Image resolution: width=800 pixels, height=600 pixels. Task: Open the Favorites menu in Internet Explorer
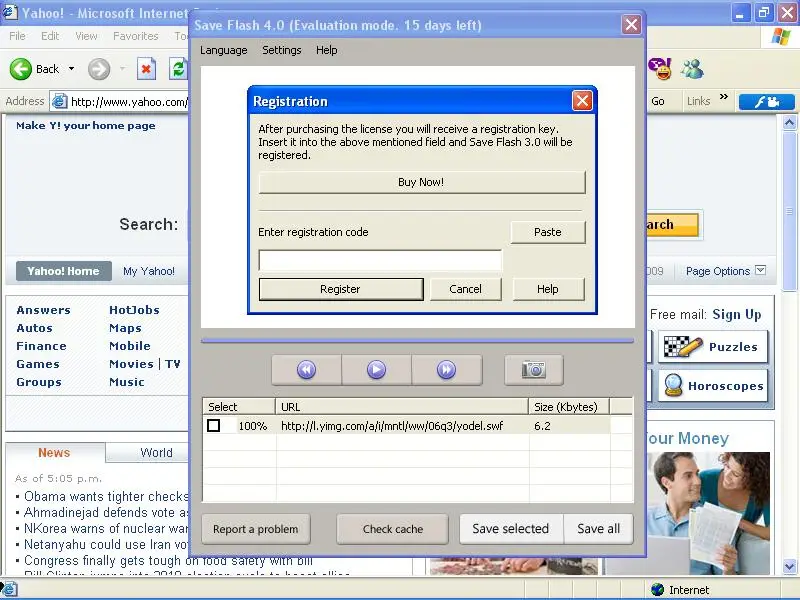pyautogui.click(x=136, y=36)
